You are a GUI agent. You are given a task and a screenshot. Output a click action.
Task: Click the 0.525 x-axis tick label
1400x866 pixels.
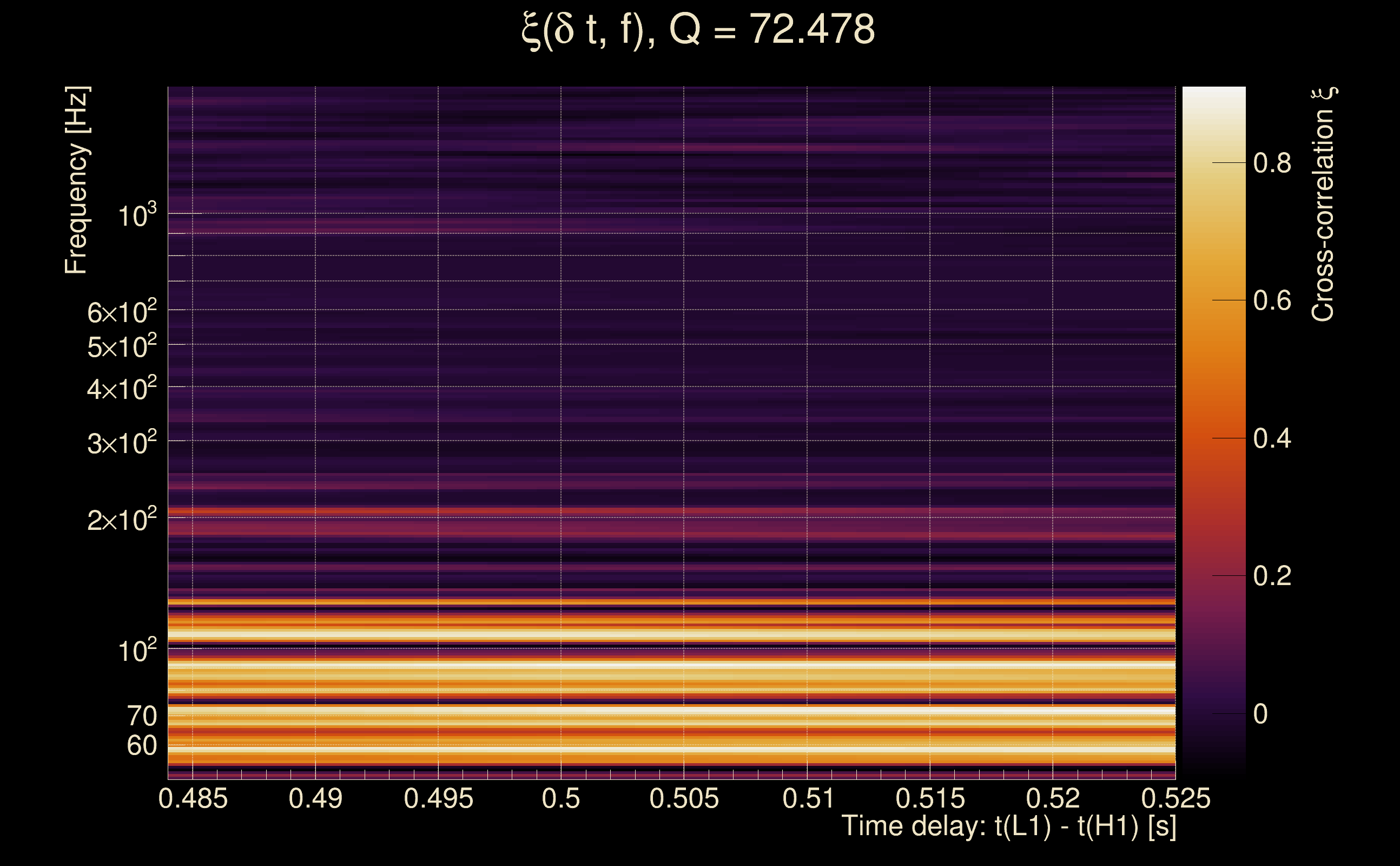tap(1176, 798)
